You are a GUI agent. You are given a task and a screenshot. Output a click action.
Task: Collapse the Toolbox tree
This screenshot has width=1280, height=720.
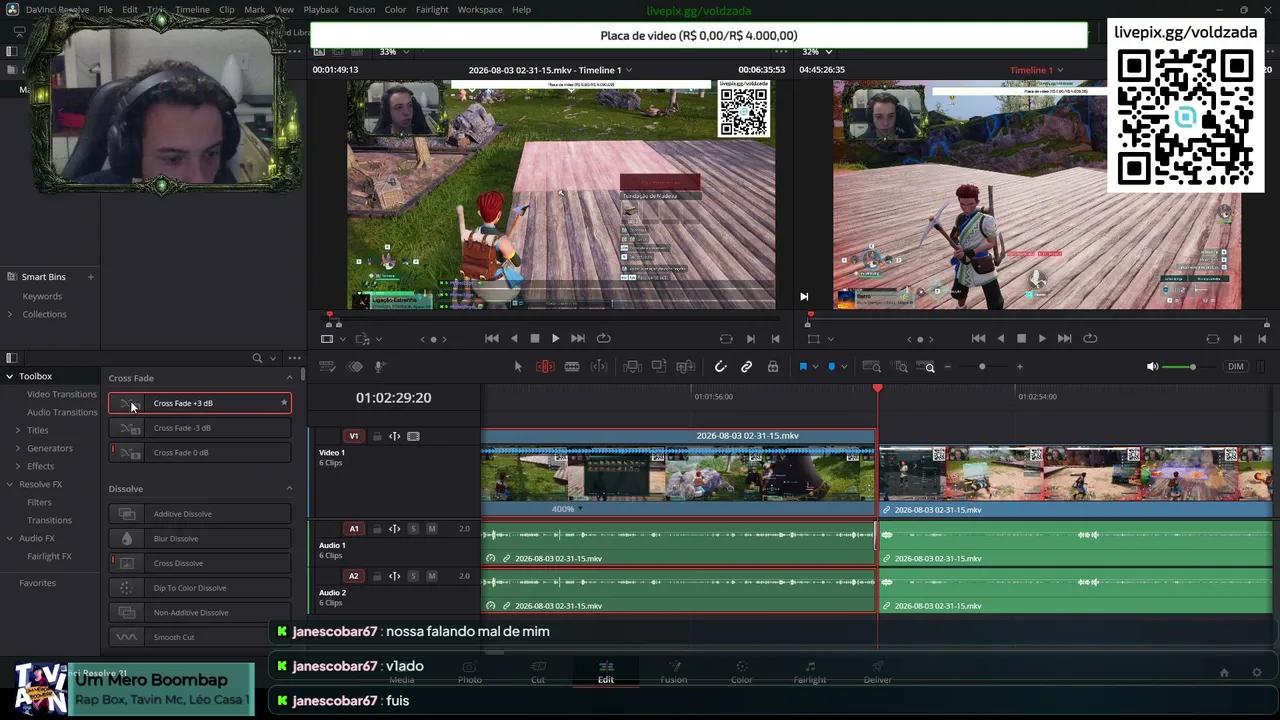pos(9,376)
